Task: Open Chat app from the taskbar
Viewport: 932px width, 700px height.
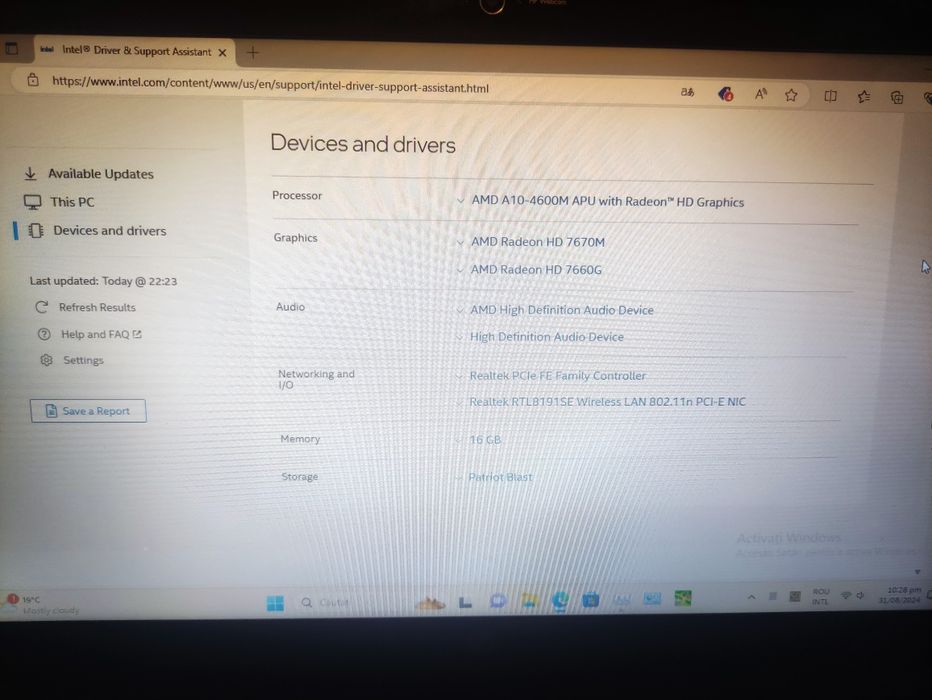Action: pyautogui.click(x=498, y=601)
